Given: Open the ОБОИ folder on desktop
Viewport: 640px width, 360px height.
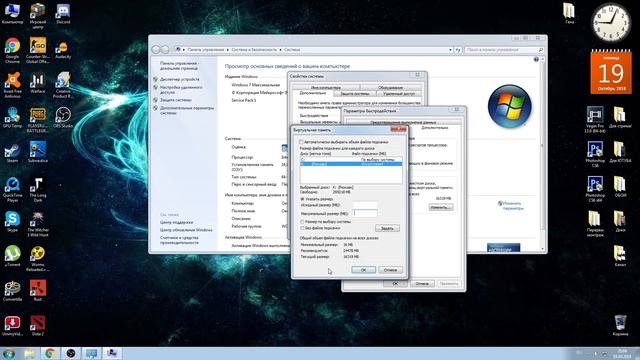Looking at the screenshot, I should pos(620,187).
